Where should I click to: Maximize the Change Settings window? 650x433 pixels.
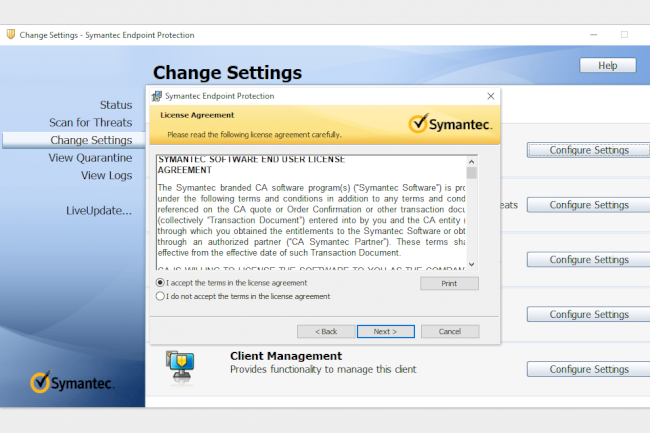click(624, 35)
